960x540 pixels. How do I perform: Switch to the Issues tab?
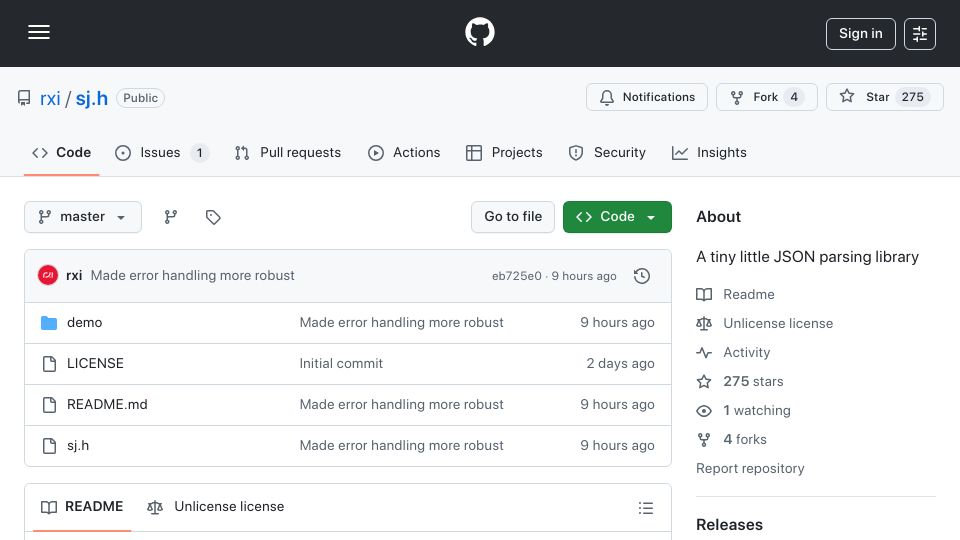162,152
